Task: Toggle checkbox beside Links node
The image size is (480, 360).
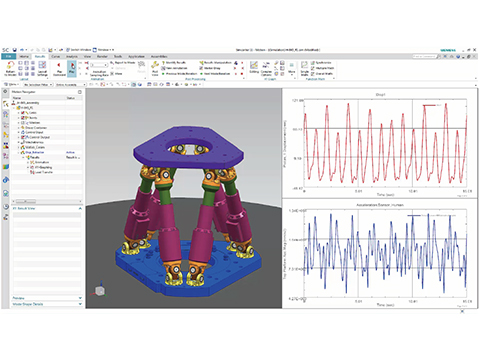Action: click(x=23, y=113)
